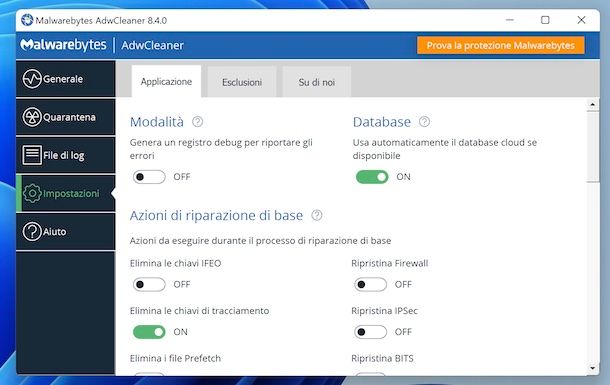Show help for Modalità setting
Image resolution: width=610 pixels, height=385 pixels.
pyautogui.click(x=198, y=122)
